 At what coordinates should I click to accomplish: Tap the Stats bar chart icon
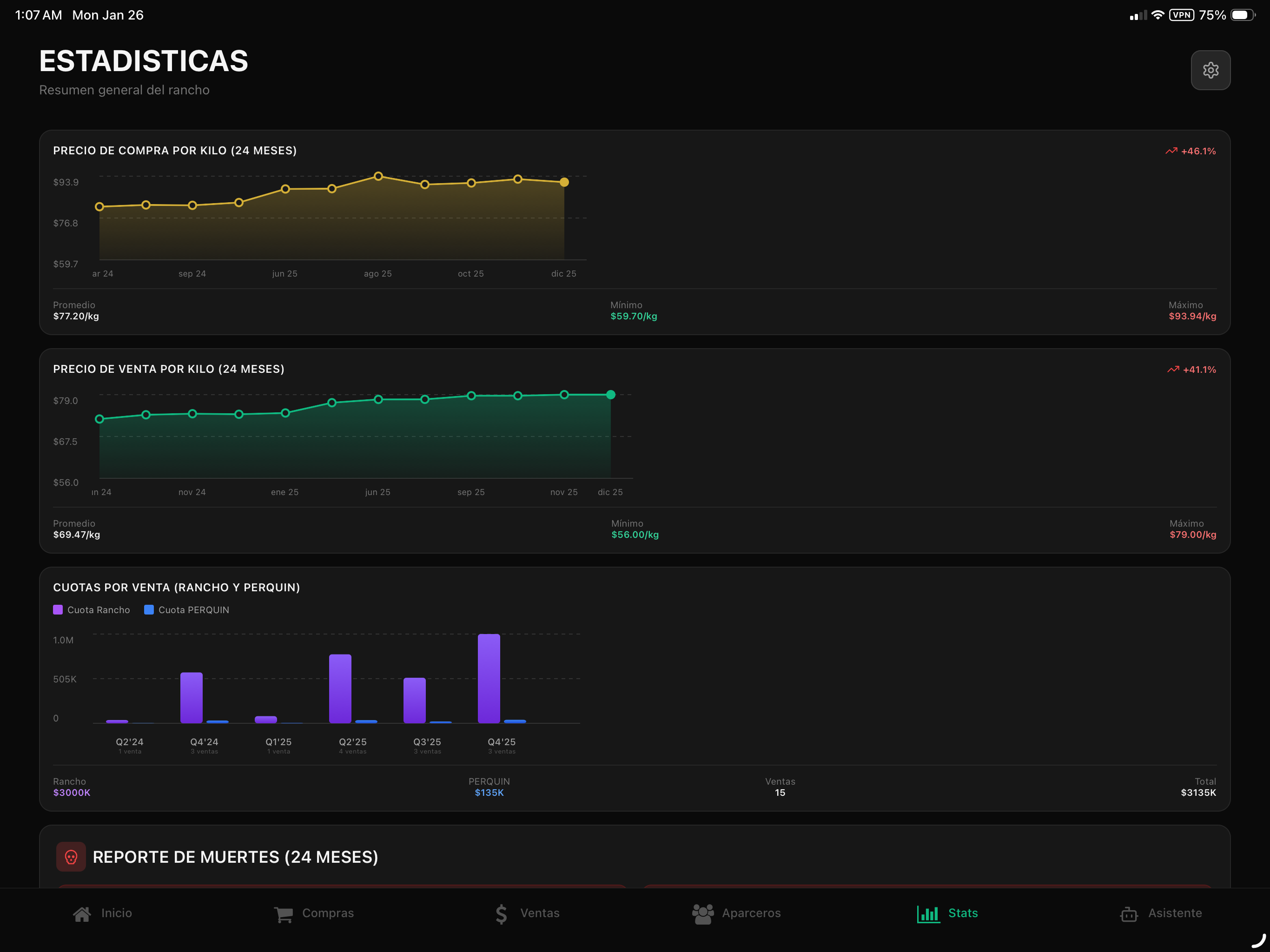pos(928,913)
